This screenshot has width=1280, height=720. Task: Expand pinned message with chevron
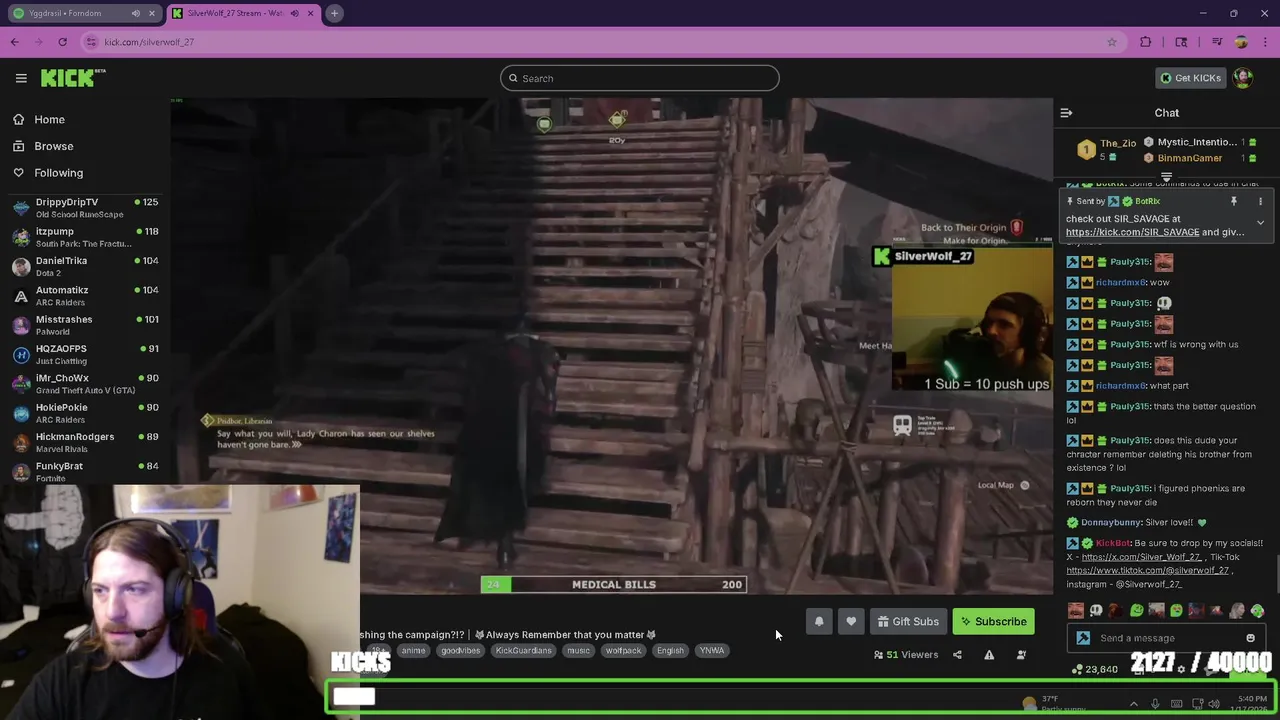tap(1260, 223)
